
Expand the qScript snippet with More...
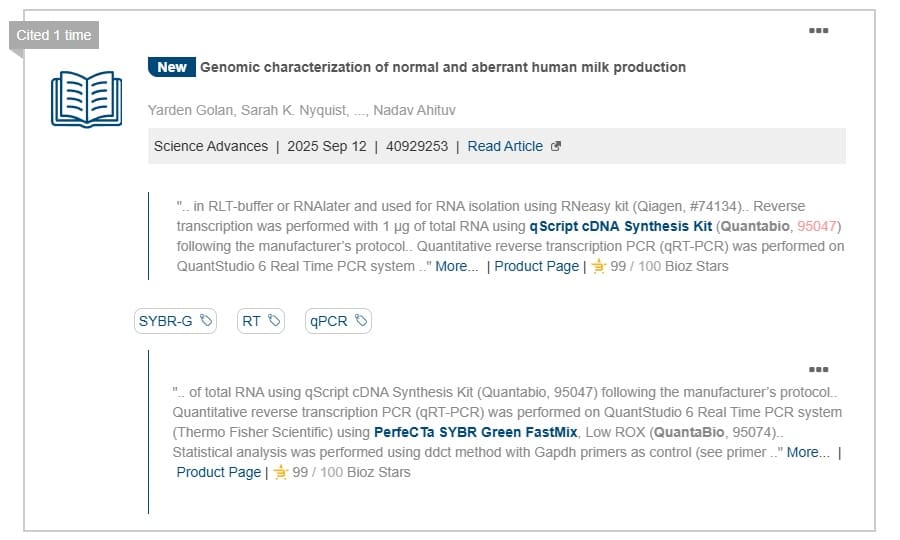[457, 266]
